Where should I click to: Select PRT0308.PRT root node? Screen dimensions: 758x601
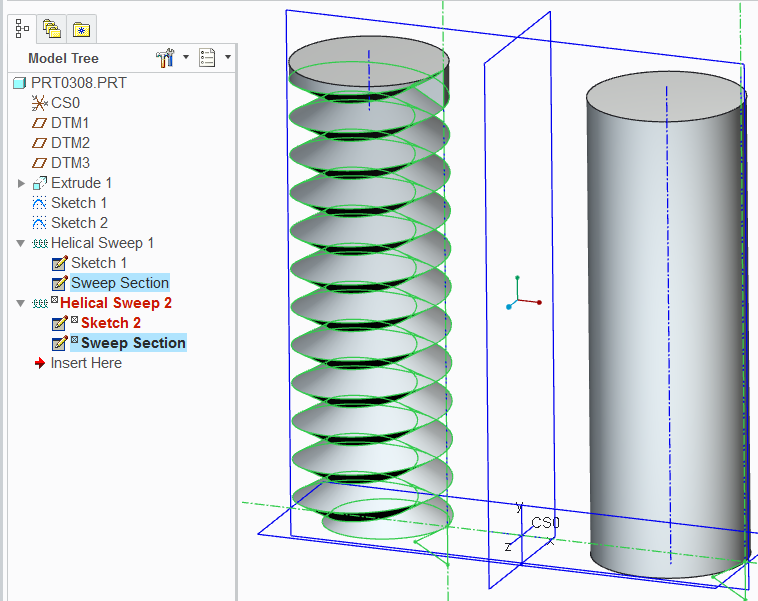click(78, 83)
